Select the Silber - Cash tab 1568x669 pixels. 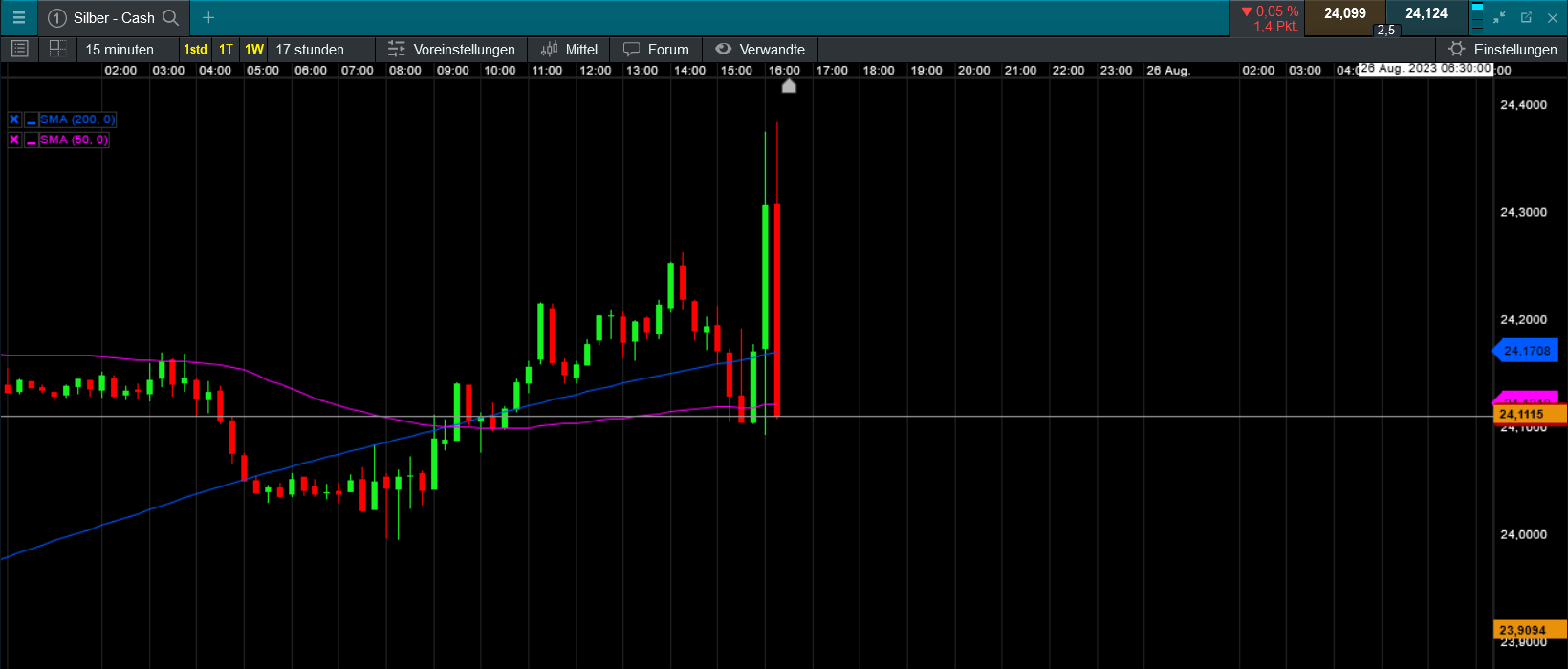click(114, 18)
